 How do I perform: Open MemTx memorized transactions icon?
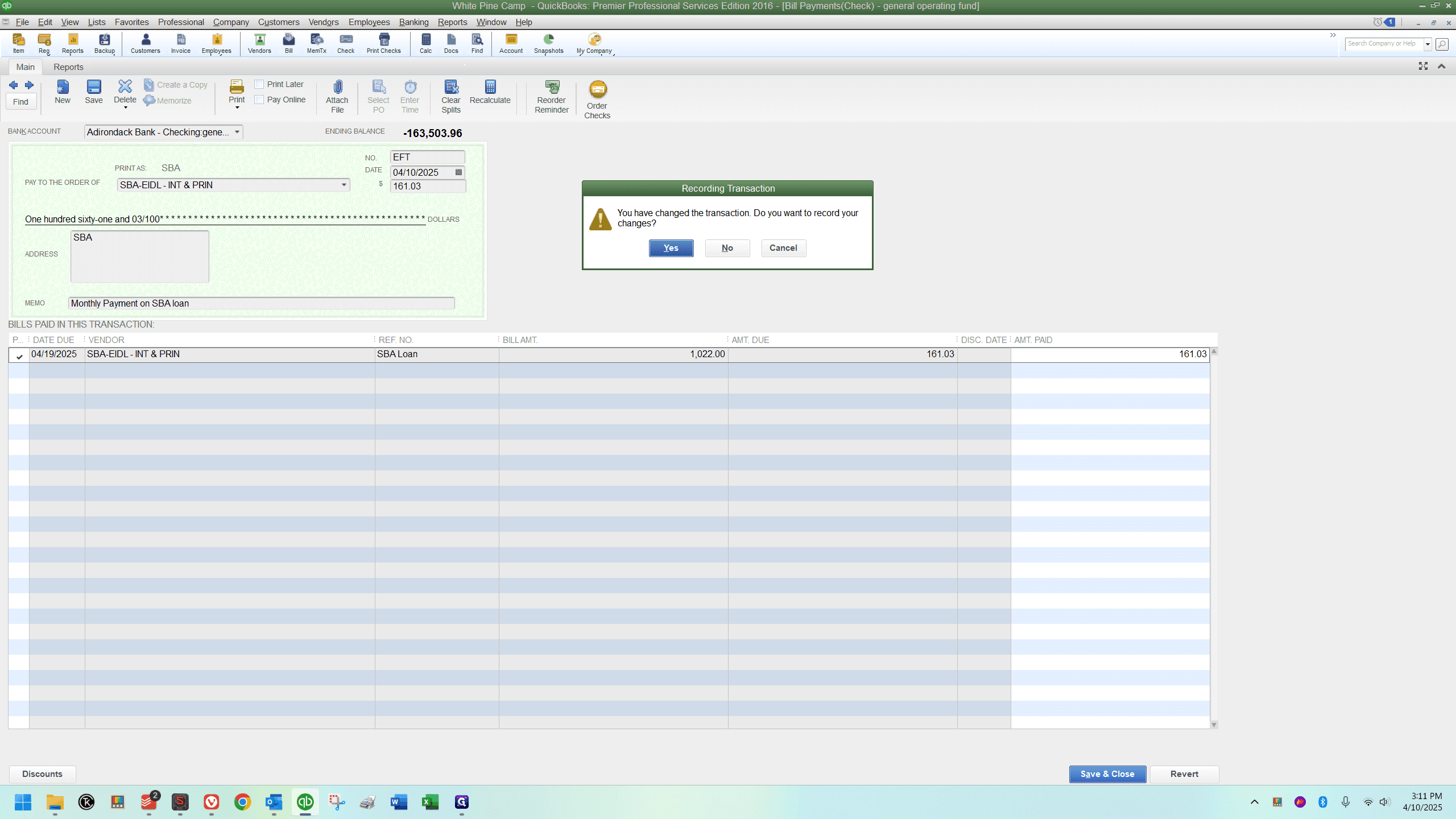click(x=317, y=43)
